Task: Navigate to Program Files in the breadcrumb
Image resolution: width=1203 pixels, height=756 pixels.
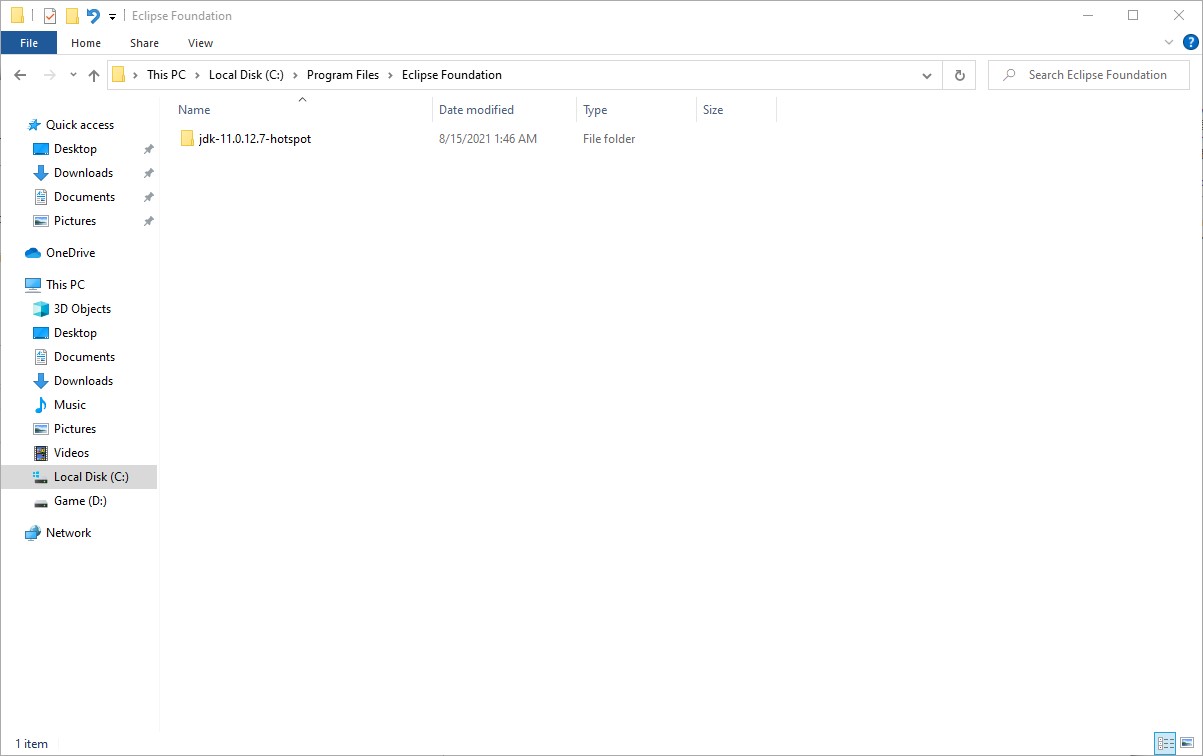Action: pos(343,75)
